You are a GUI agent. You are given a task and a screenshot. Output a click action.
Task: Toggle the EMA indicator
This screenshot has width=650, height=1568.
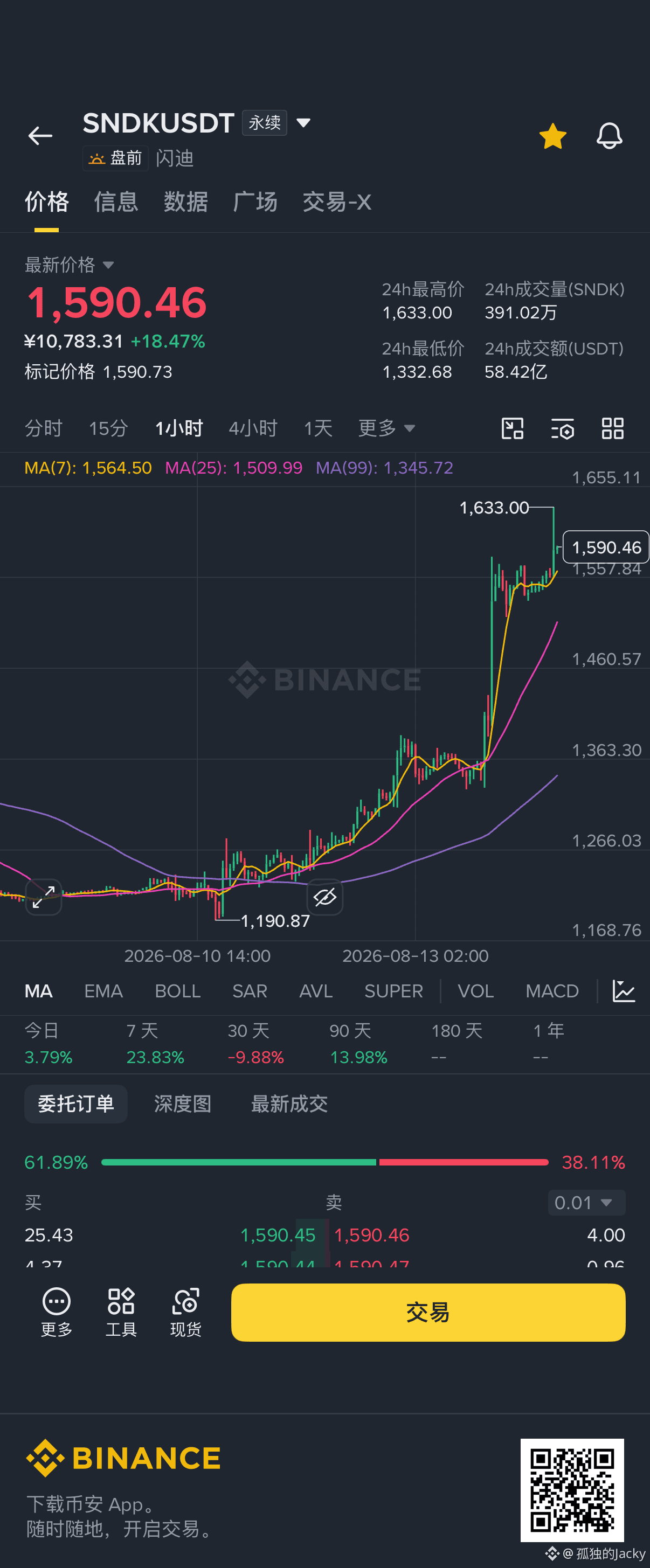click(x=103, y=991)
